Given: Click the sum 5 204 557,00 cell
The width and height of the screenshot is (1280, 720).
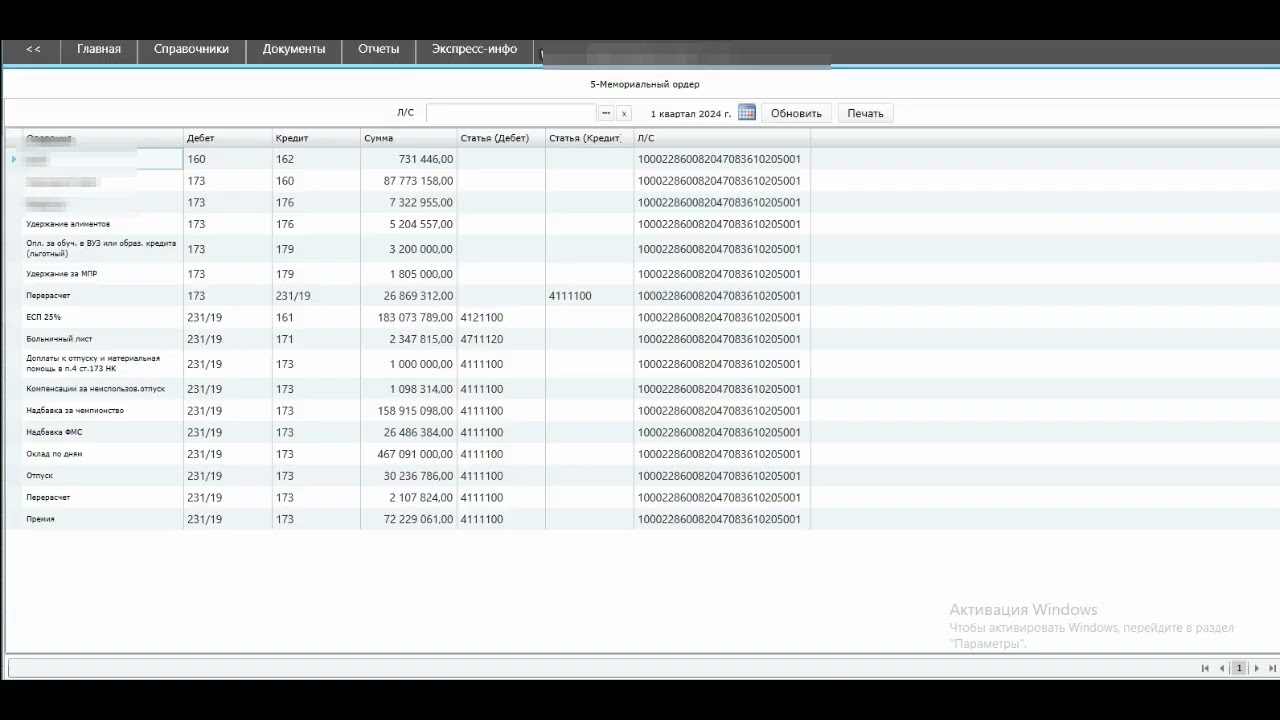Looking at the screenshot, I should [x=408, y=224].
